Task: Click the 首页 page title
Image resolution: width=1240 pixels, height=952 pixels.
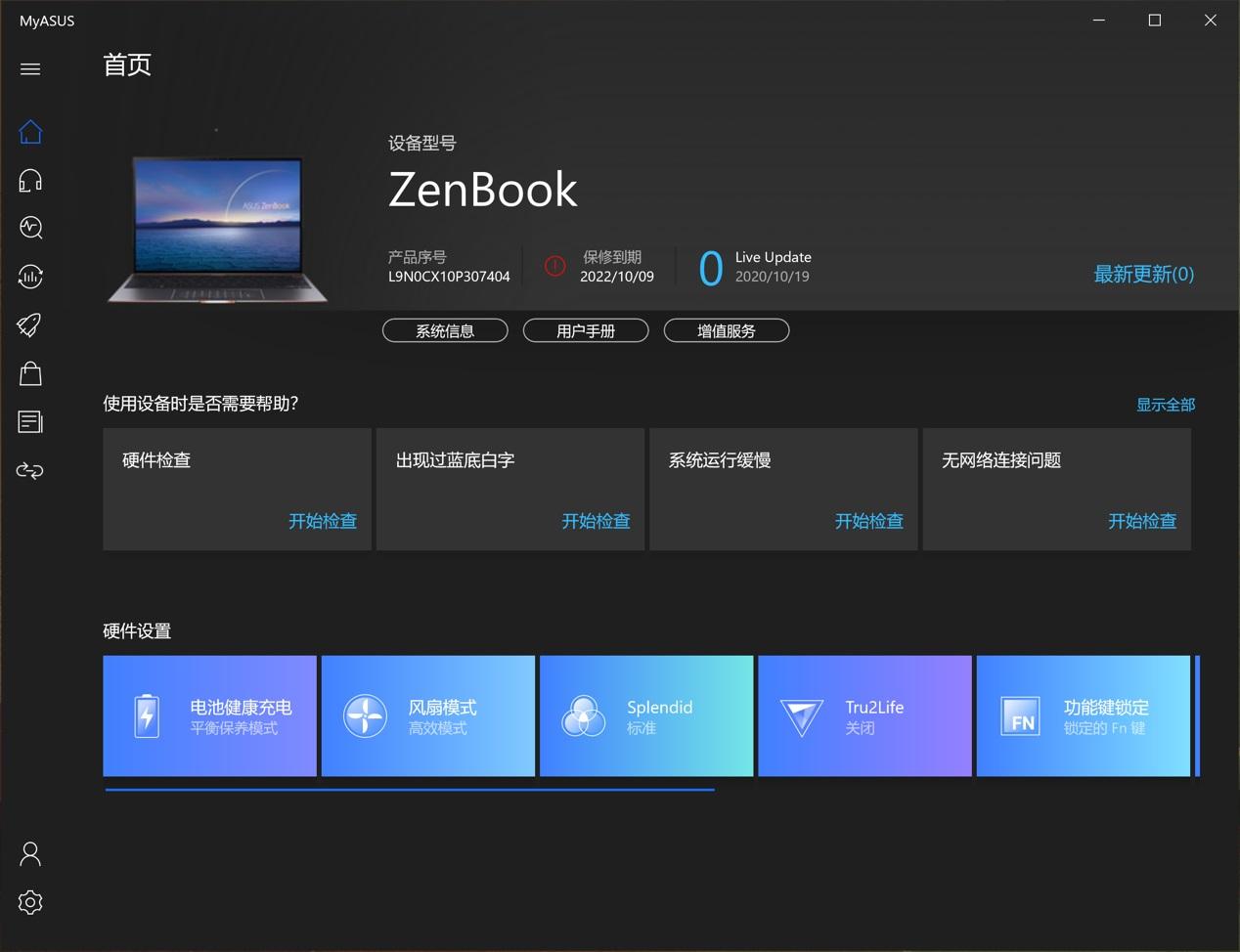Action: 127,65
